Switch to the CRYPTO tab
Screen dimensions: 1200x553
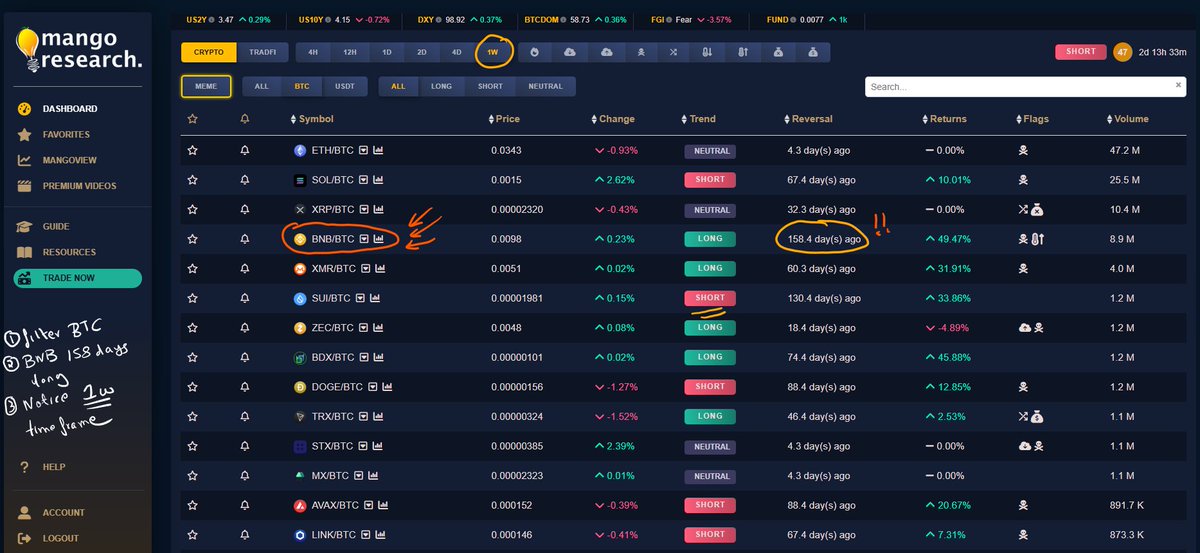pos(209,52)
